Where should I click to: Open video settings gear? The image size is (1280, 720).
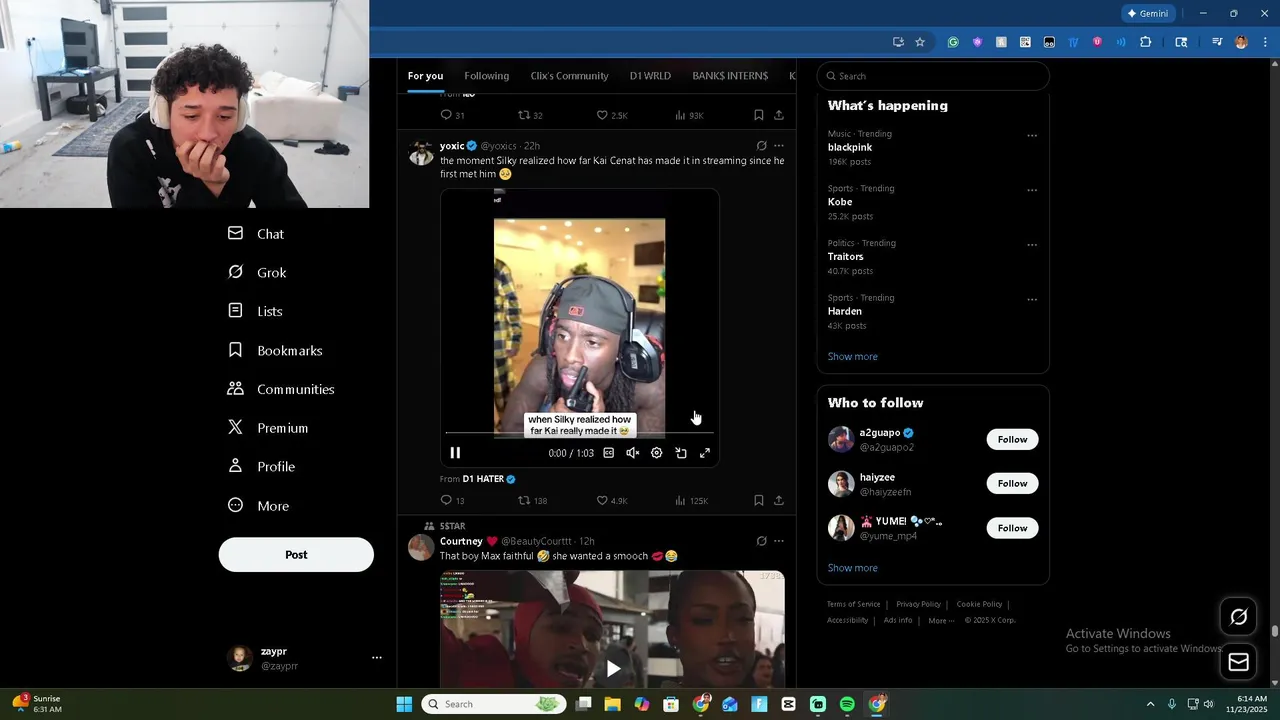point(656,453)
